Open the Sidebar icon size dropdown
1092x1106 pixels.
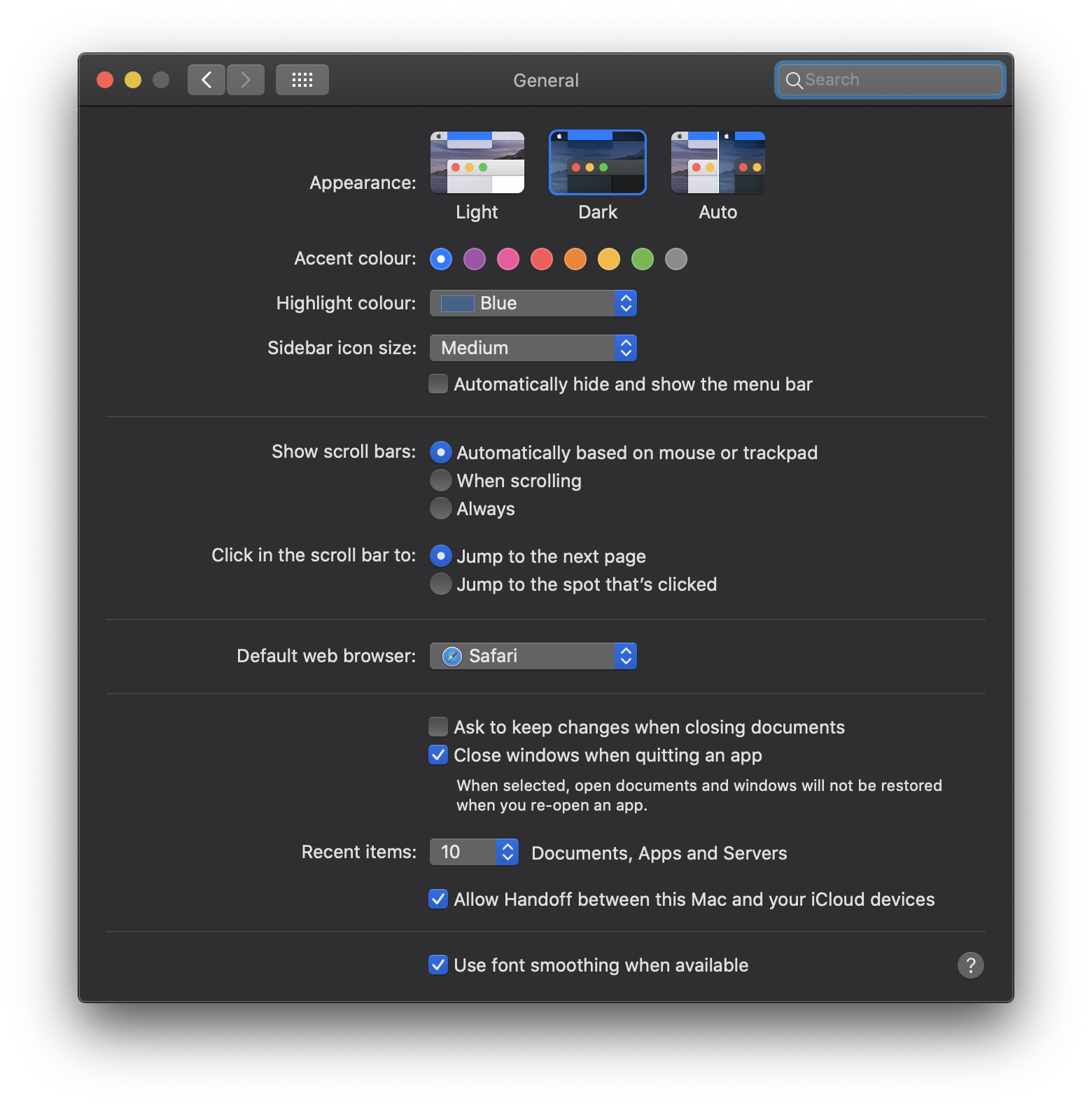coord(533,348)
